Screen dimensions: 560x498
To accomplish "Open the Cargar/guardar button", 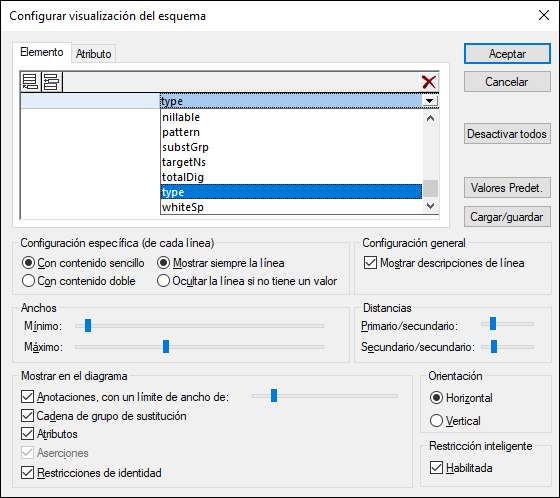I will pyautogui.click(x=507, y=217).
